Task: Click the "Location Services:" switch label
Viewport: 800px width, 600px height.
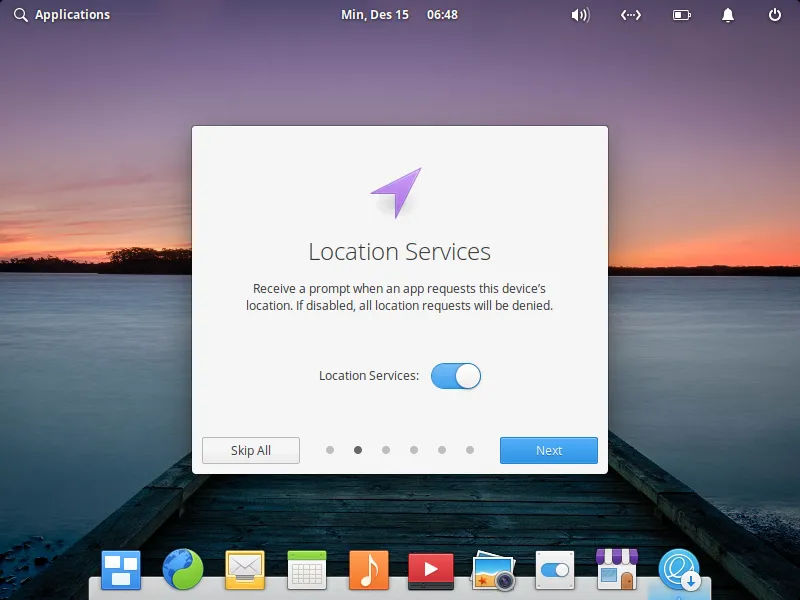Action: pyautogui.click(x=369, y=376)
